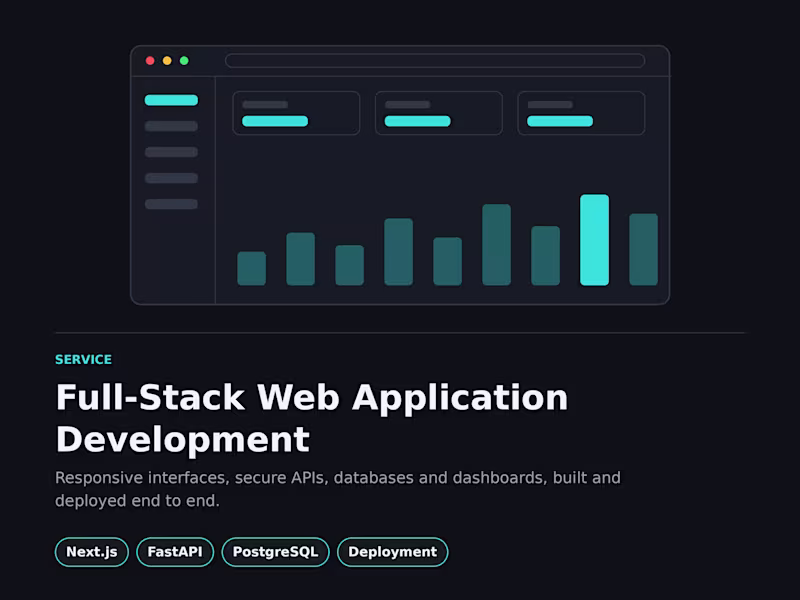Image resolution: width=800 pixels, height=600 pixels.
Task: Click the Full-Stack Web Application Development heading
Action: click(x=312, y=418)
